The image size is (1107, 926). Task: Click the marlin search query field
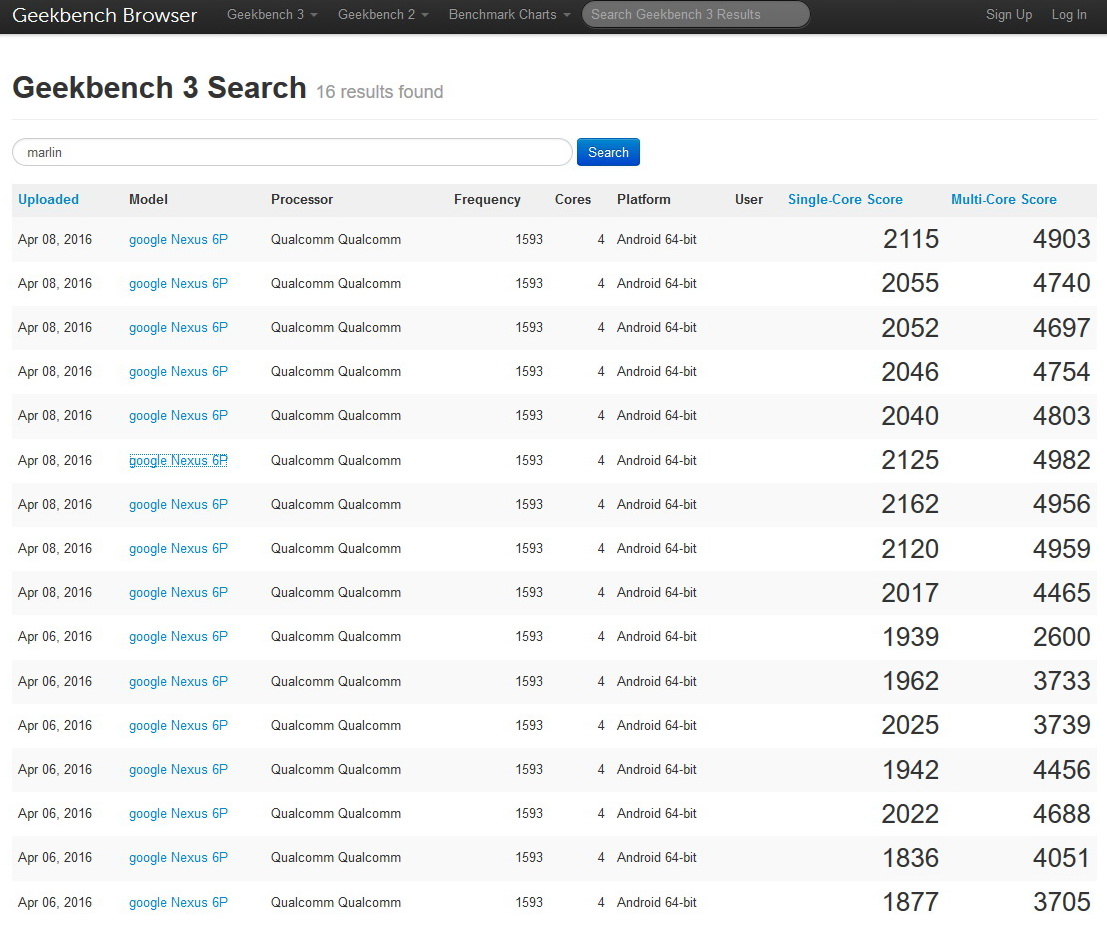[x=292, y=152]
